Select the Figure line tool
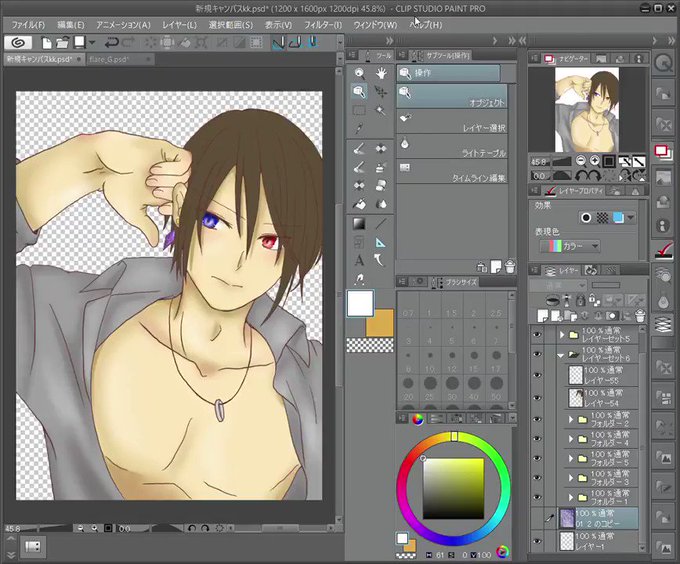This screenshot has width=680, height=564. tap(381, 224)
